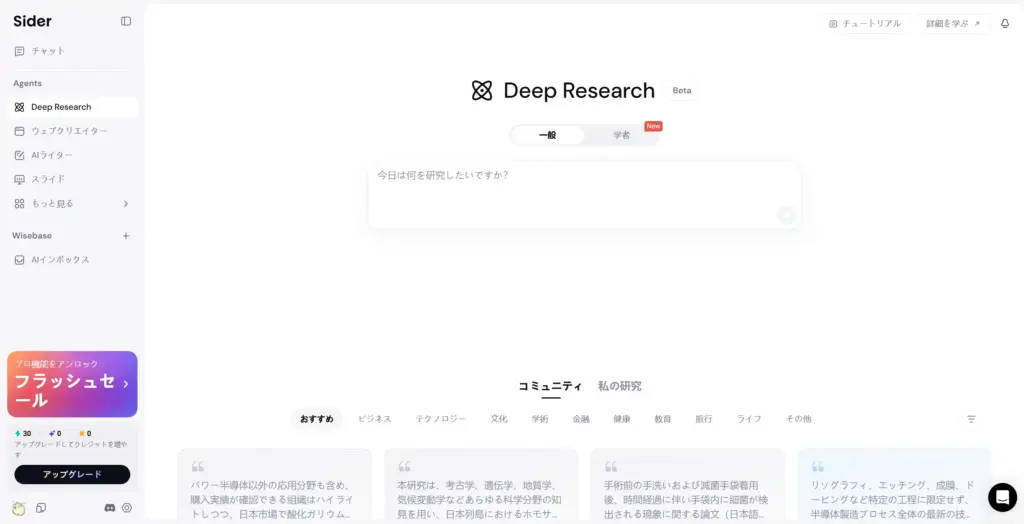This screenshot has height=524, width=1024.
Task: Click the purple sparkle credits counter
Action: point(55,434)
